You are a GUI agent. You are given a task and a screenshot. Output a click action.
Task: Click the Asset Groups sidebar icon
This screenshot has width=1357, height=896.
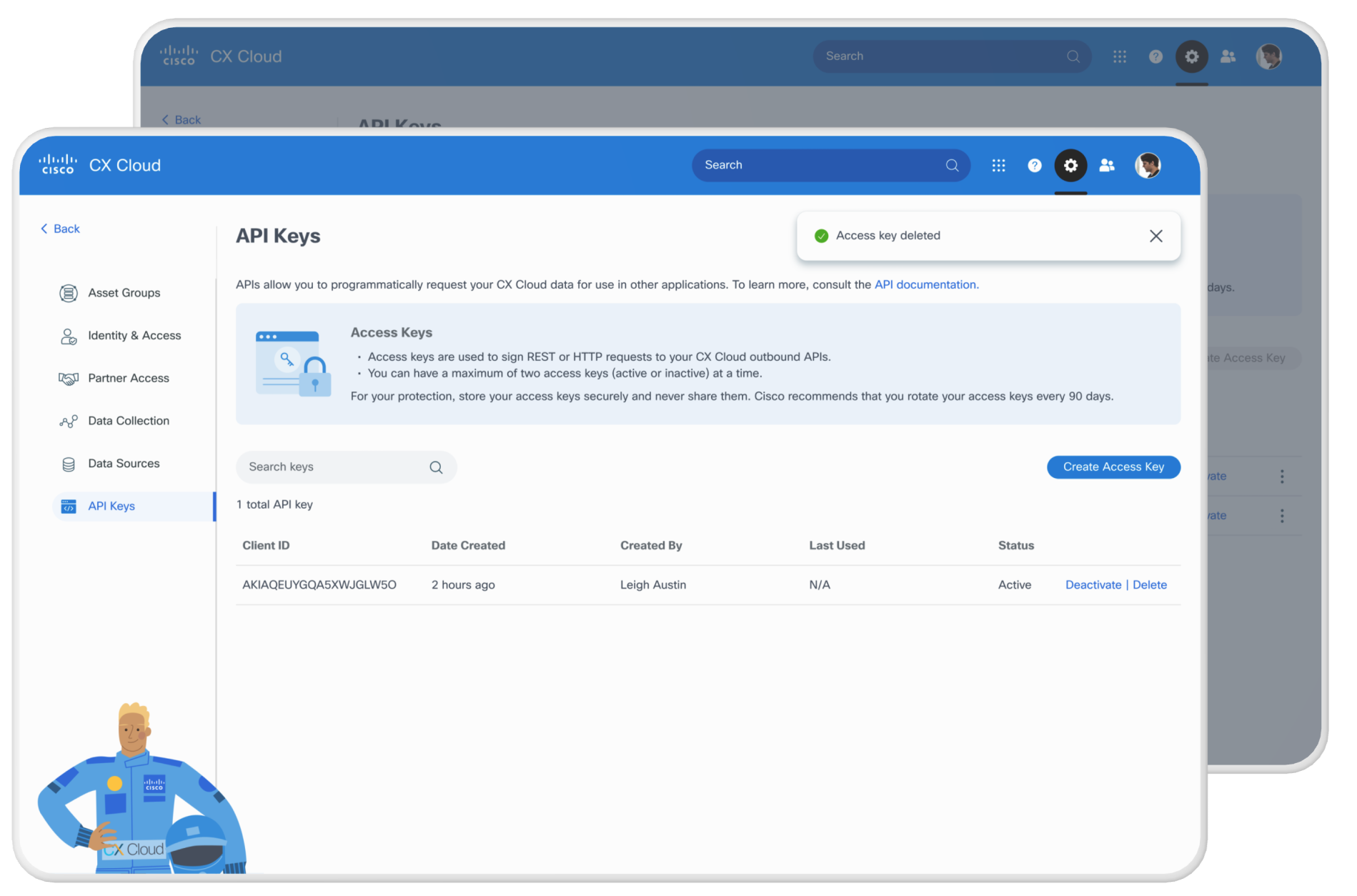click(69, 293)
